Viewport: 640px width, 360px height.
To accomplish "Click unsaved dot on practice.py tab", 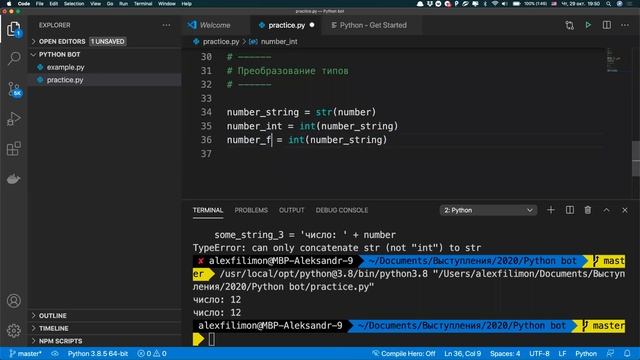I will pyautogui.click(x=312, y=25).
